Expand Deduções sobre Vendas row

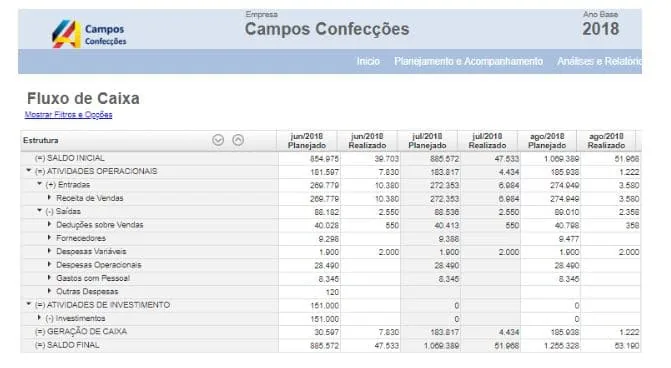(49, 224)
